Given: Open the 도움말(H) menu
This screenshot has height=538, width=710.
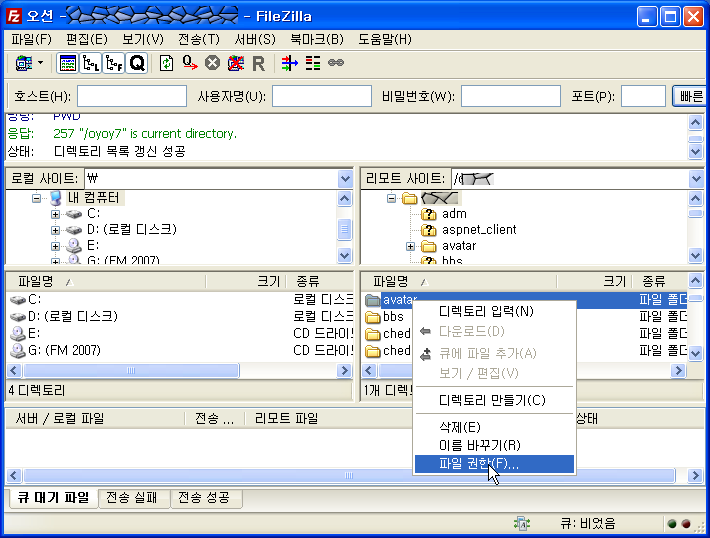Looking at the screenshot, I should pos(385,40).
